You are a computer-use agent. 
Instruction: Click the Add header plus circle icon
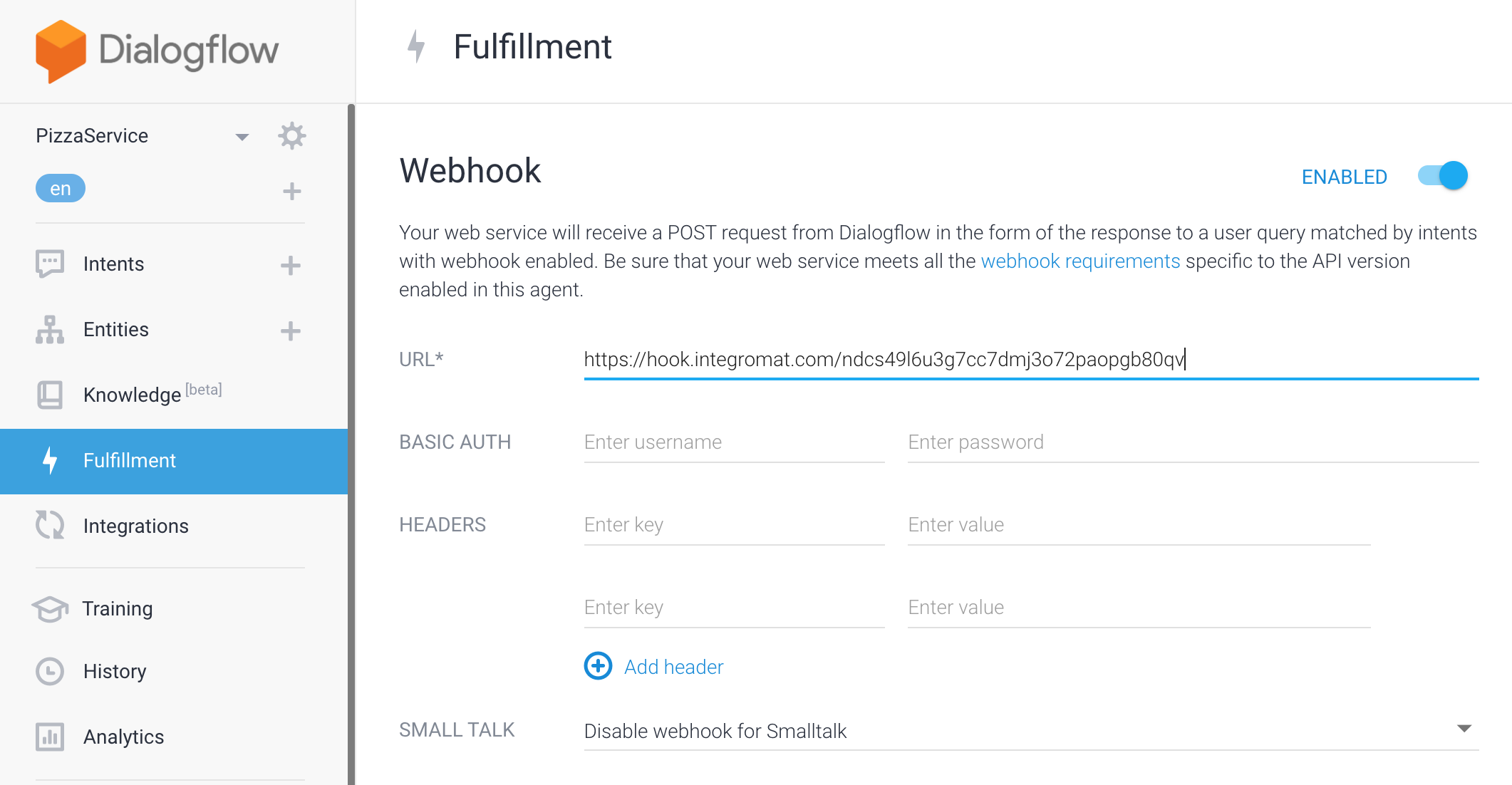(598, 666)
